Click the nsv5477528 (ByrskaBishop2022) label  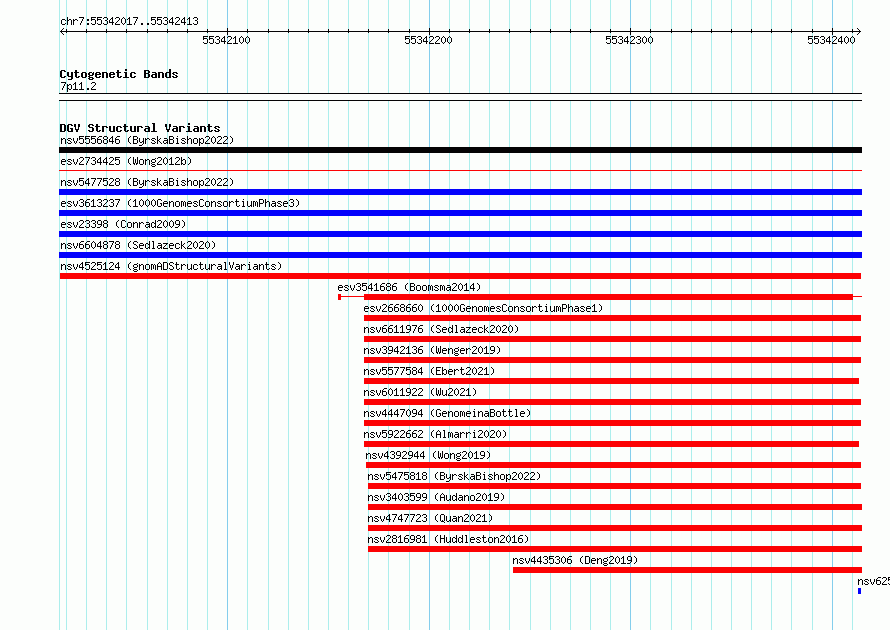pyautogui.click(x=147, y=182)
